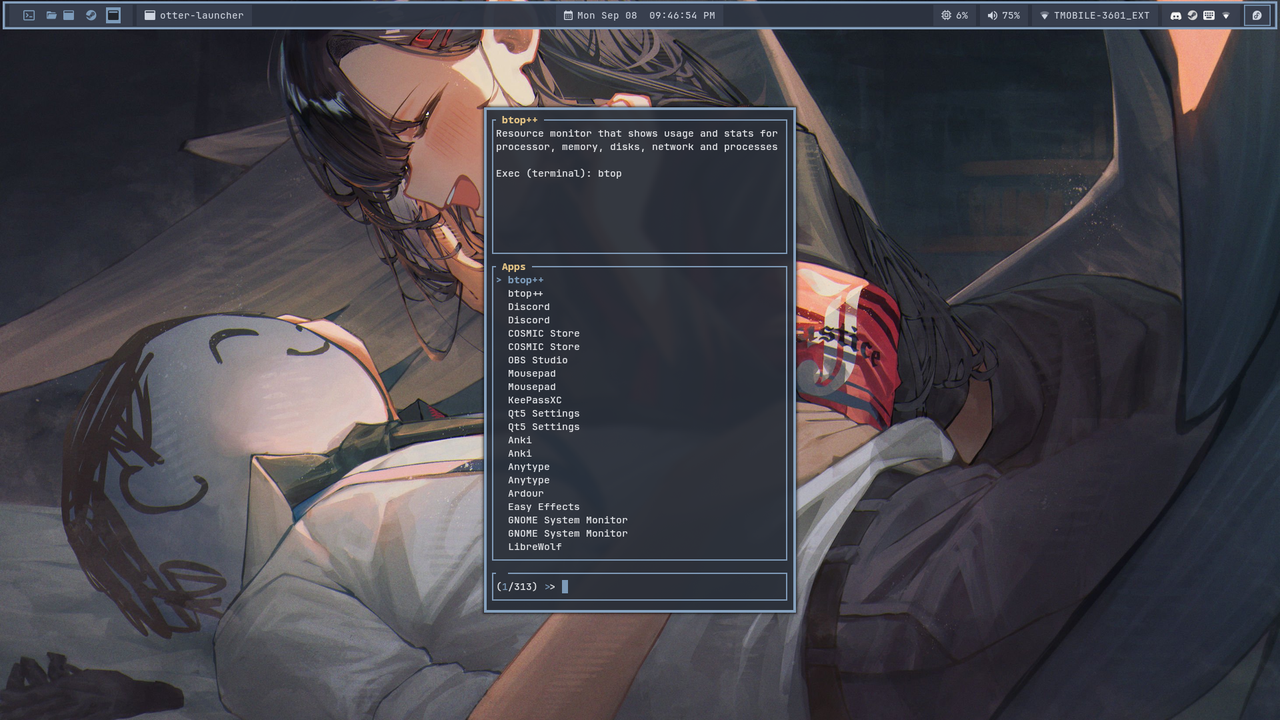Image resolution: width=1280 pixels, height=720 pixels.
Task: Open the keyboard tray icon
Action: click(1208, 15)
